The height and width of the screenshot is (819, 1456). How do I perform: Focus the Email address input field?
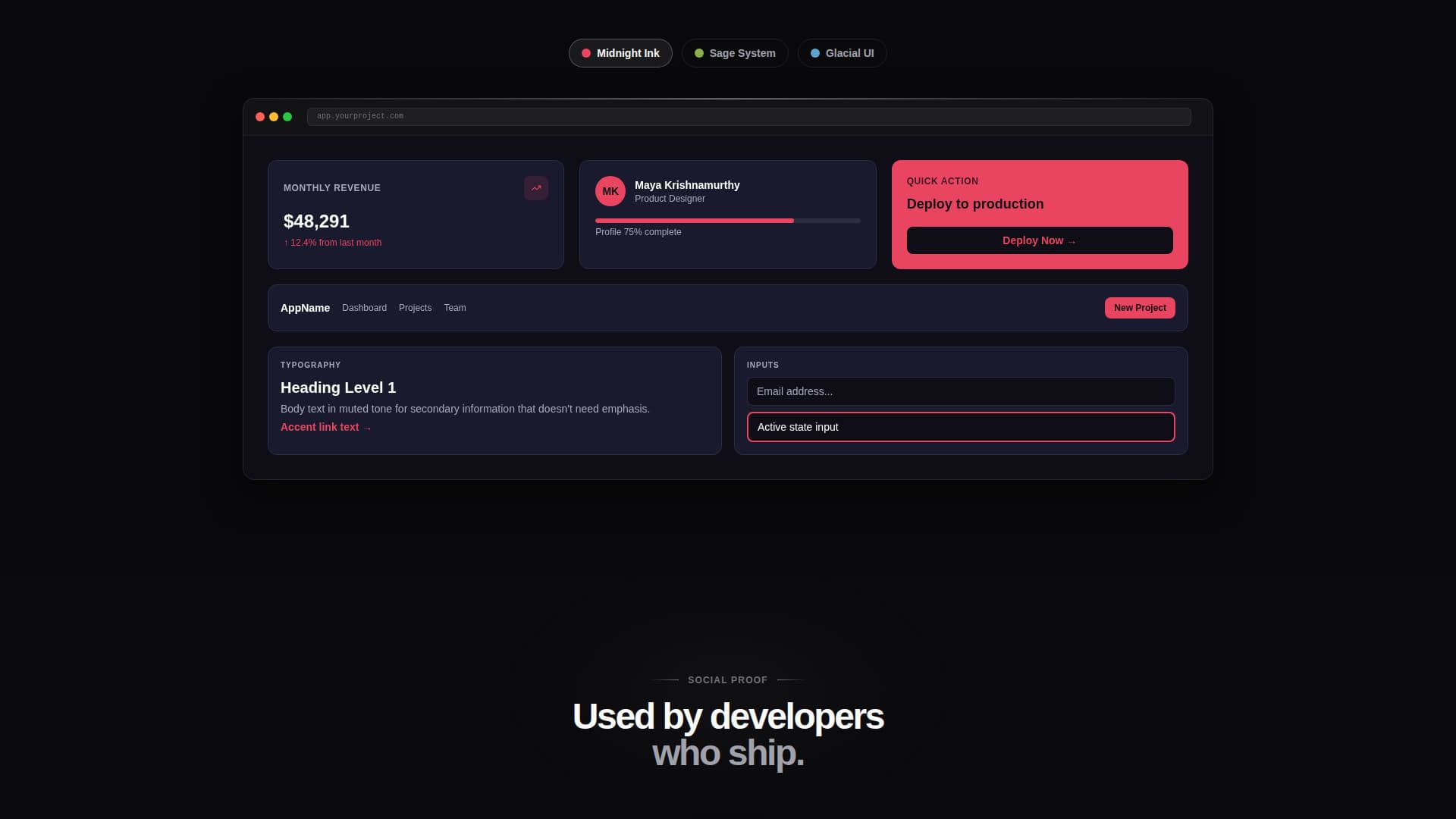pyautogui.click(x=961, y=391)
